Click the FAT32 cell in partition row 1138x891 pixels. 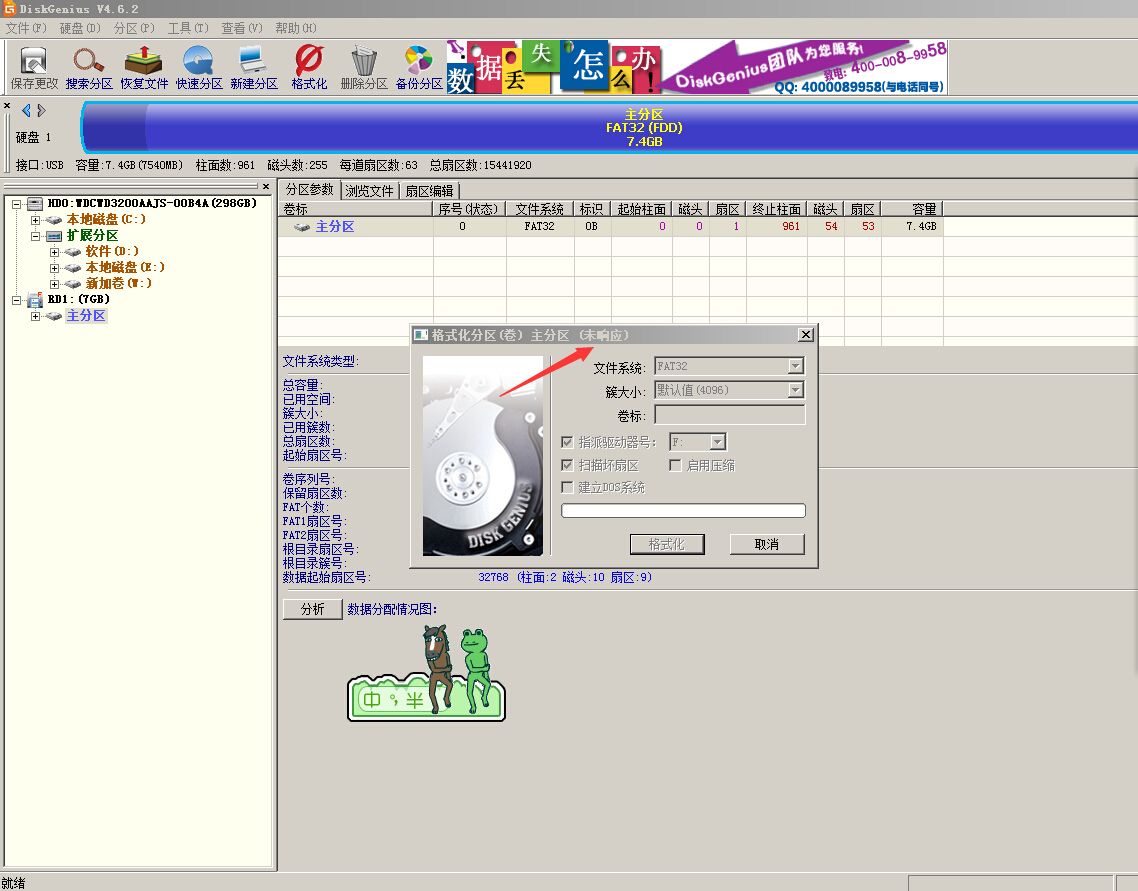coord(540,227)
